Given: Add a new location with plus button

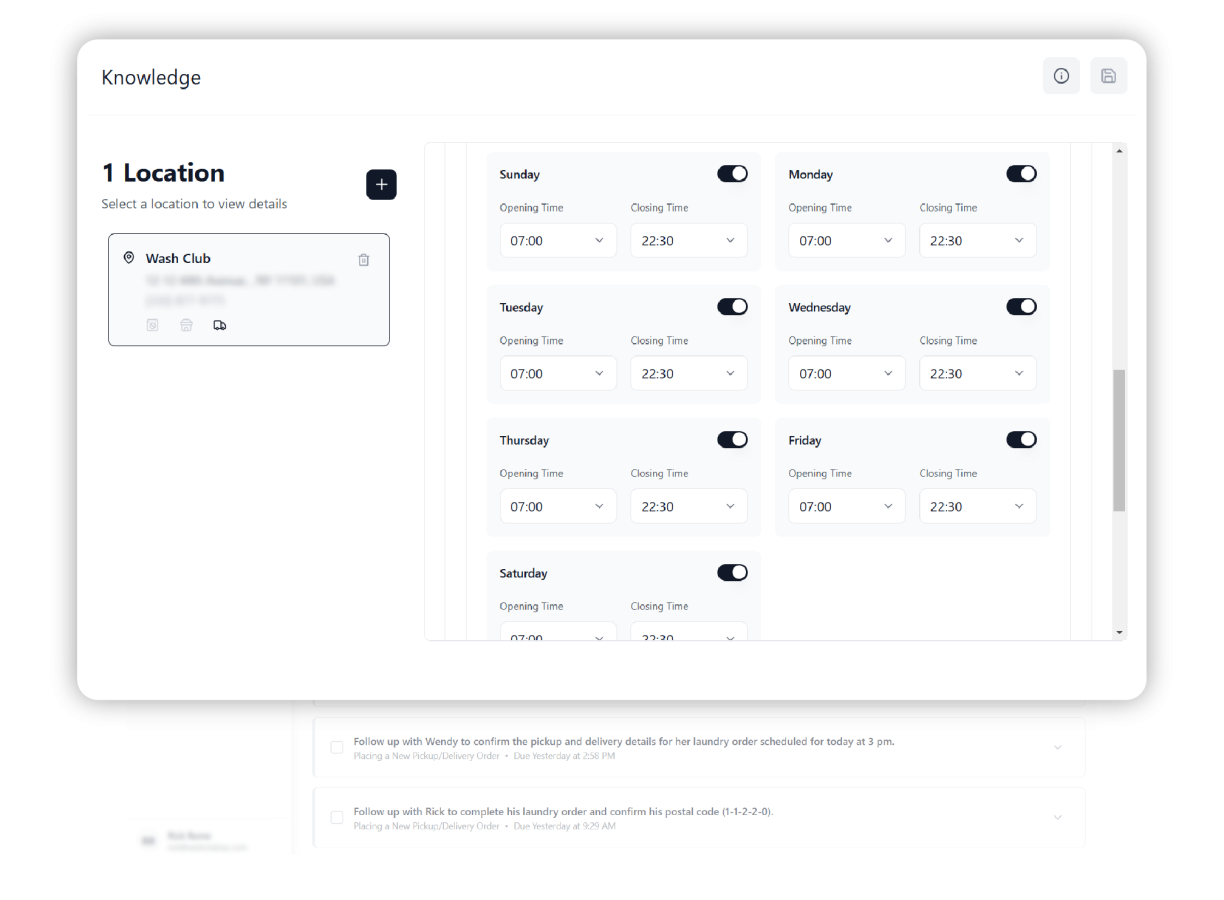Looking at the screenshot, I should click(x=381, y=185).
